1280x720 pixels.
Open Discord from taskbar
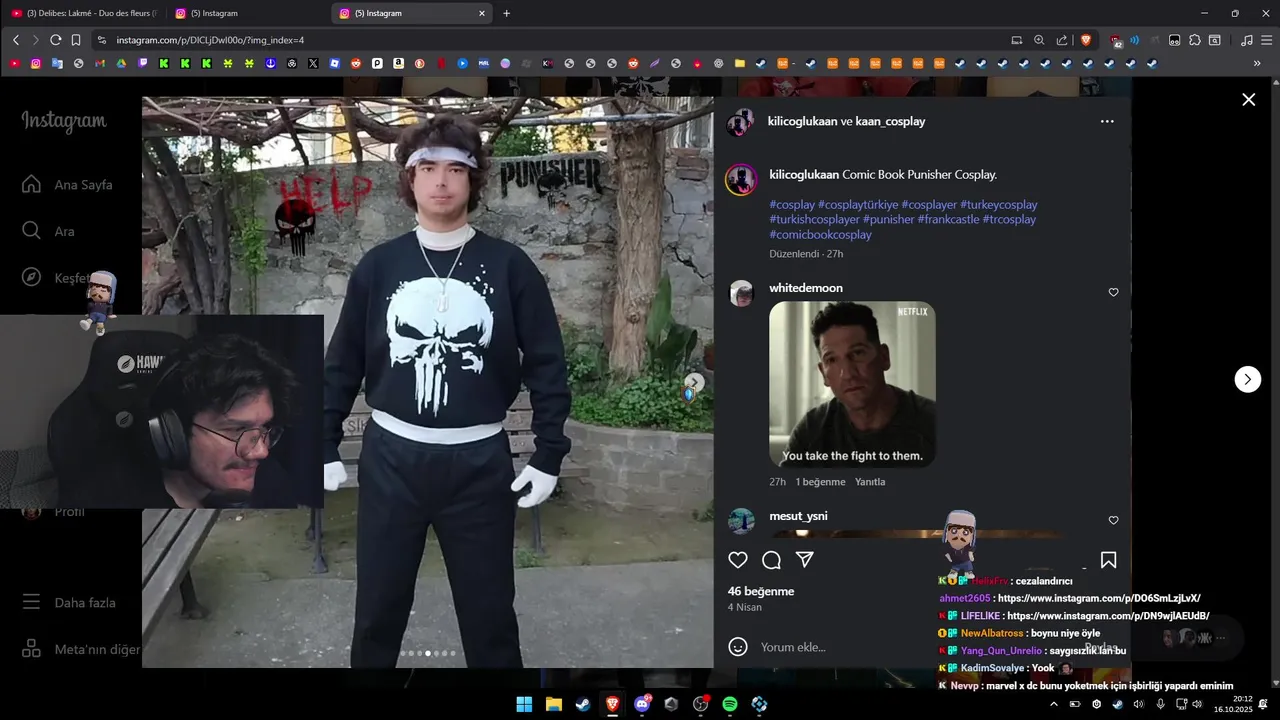pos(642,704)
